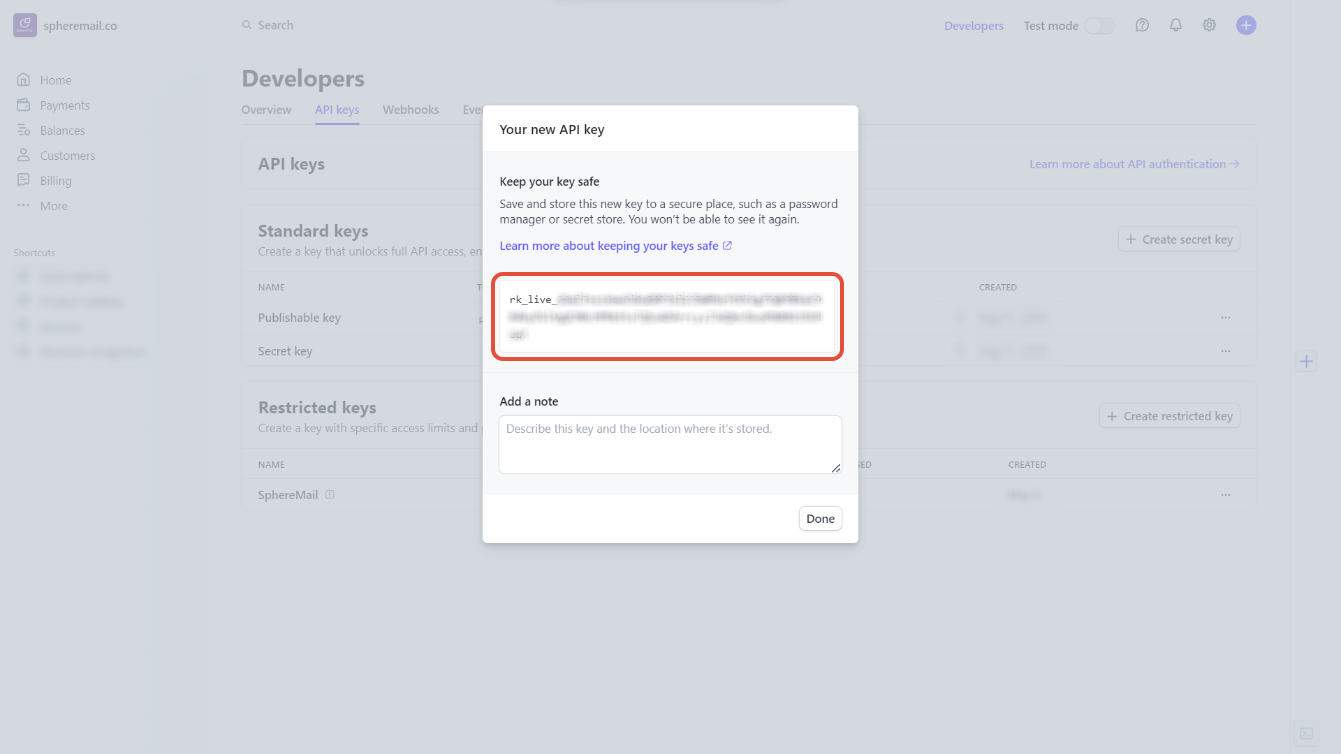
Task: Click the spheremail.co account logo icon
Action: coord(25,25)
